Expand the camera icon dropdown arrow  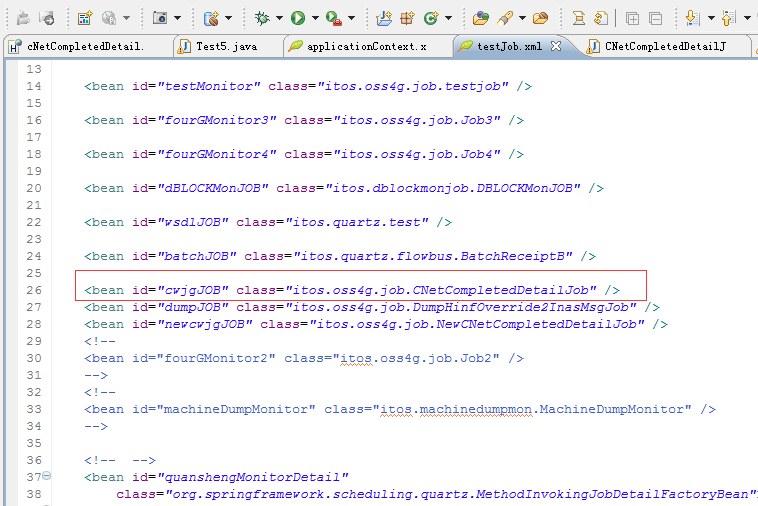pyautogui.click(x=177, y=18)
